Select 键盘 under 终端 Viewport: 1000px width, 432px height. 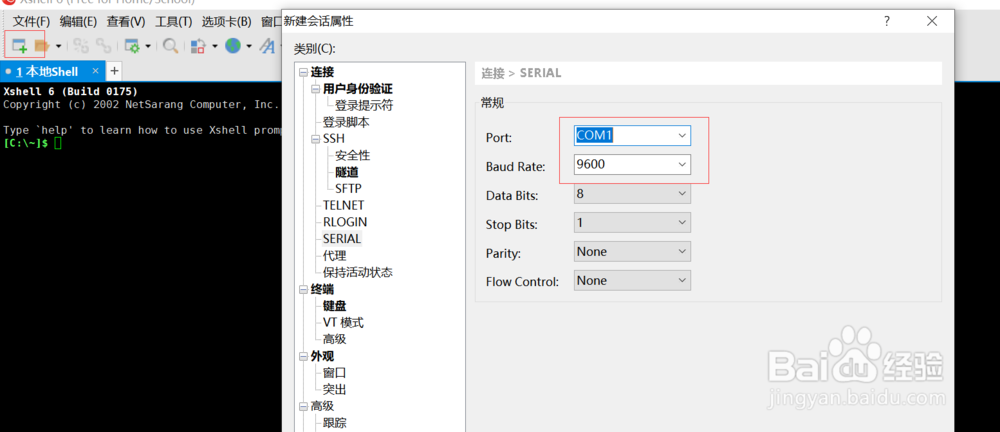pos(334,306)
